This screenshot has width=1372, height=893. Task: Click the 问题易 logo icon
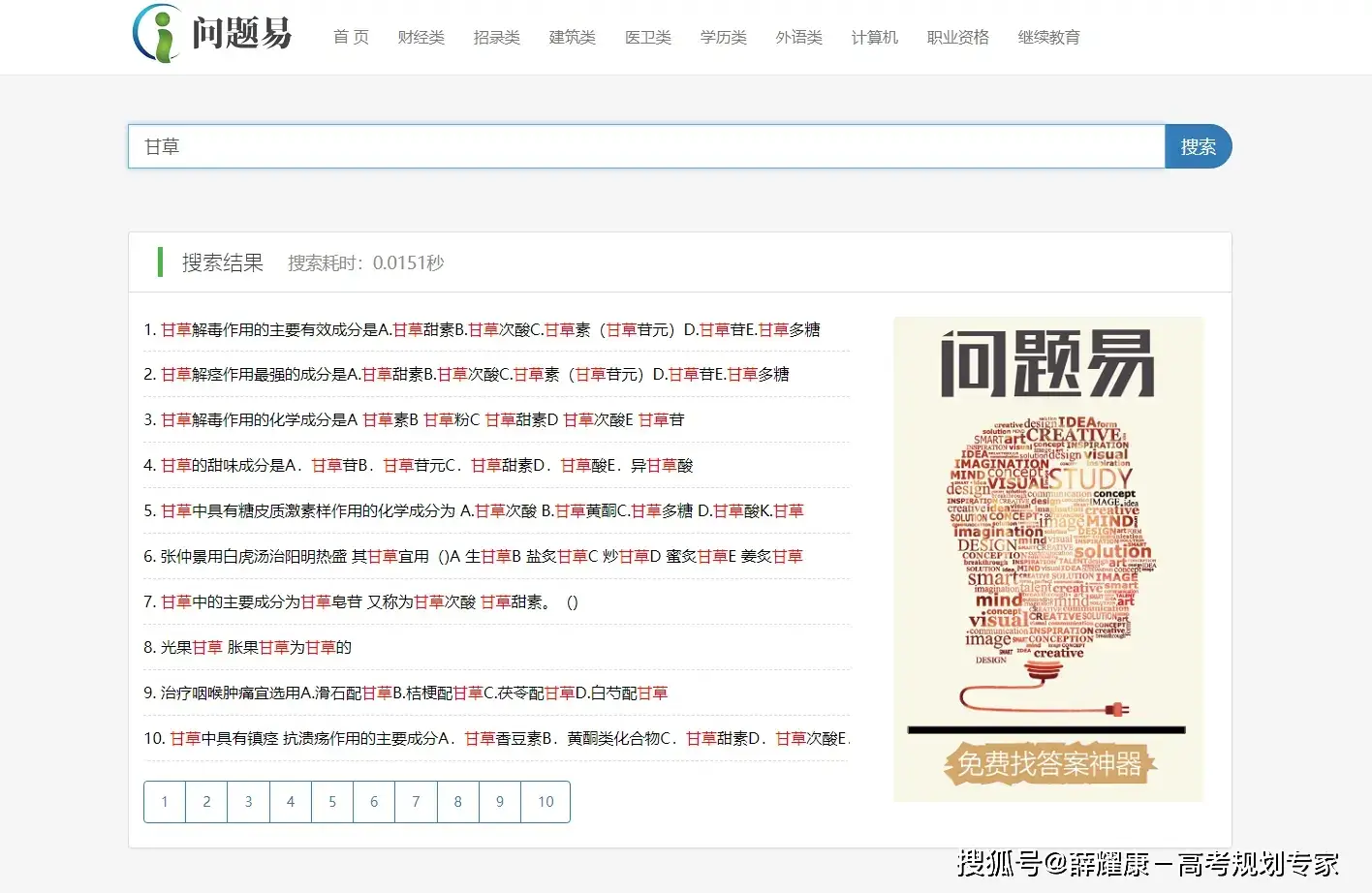(x=155, y=32)
